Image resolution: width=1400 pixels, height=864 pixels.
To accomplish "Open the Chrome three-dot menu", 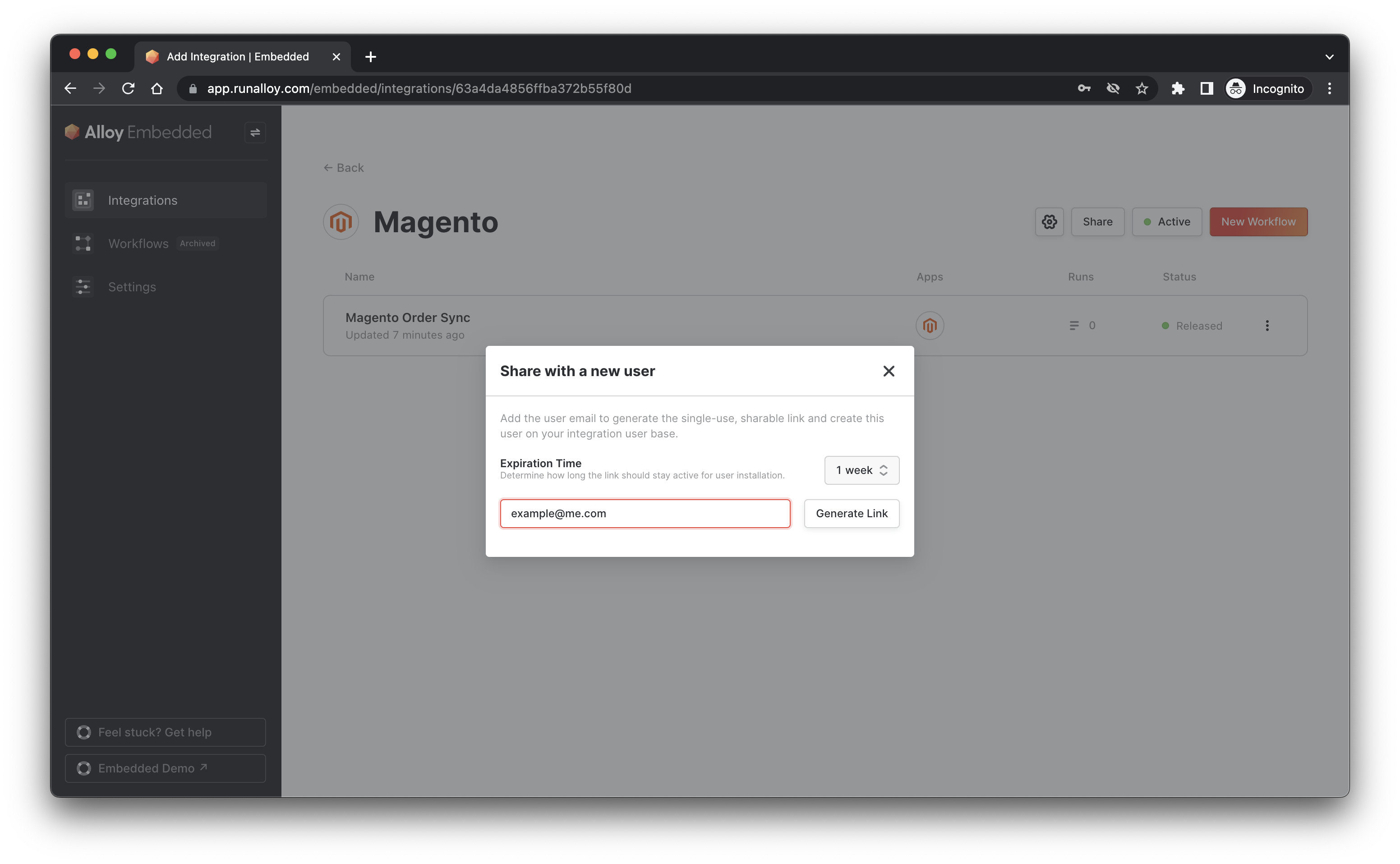I will [x=1329, y=88].
